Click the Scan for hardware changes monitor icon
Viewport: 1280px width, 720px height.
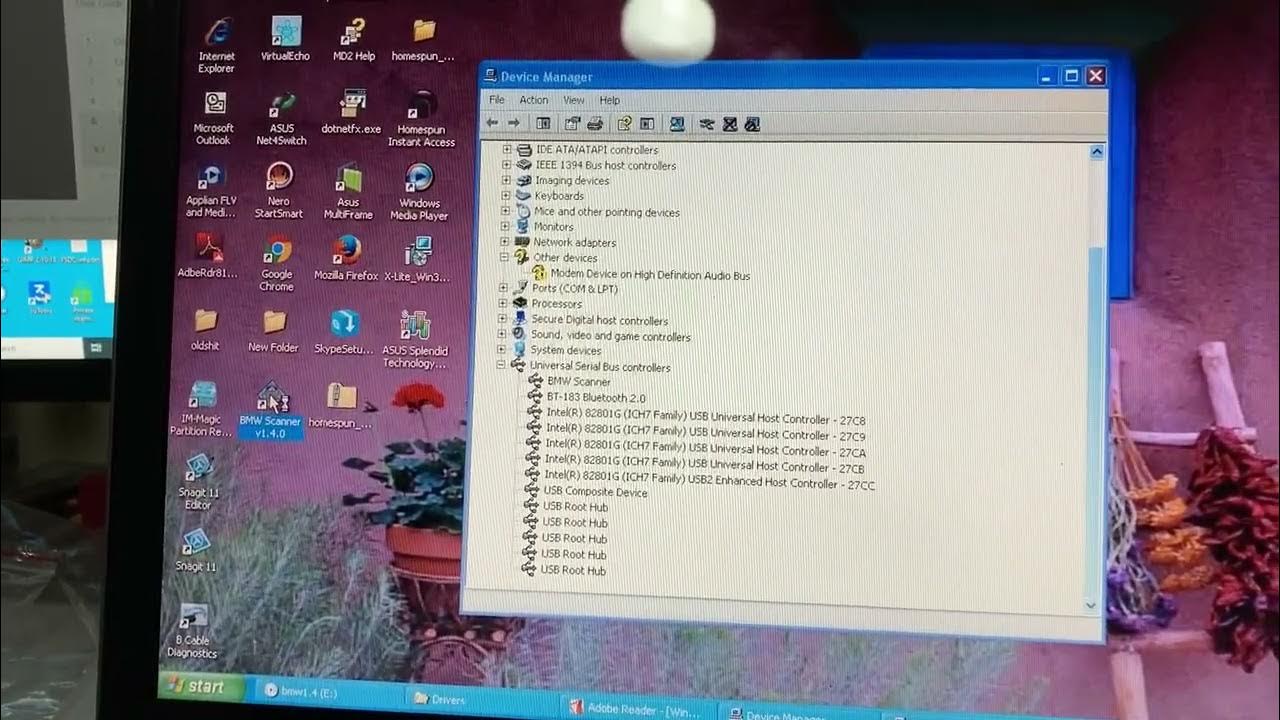(x=677, y=124)
